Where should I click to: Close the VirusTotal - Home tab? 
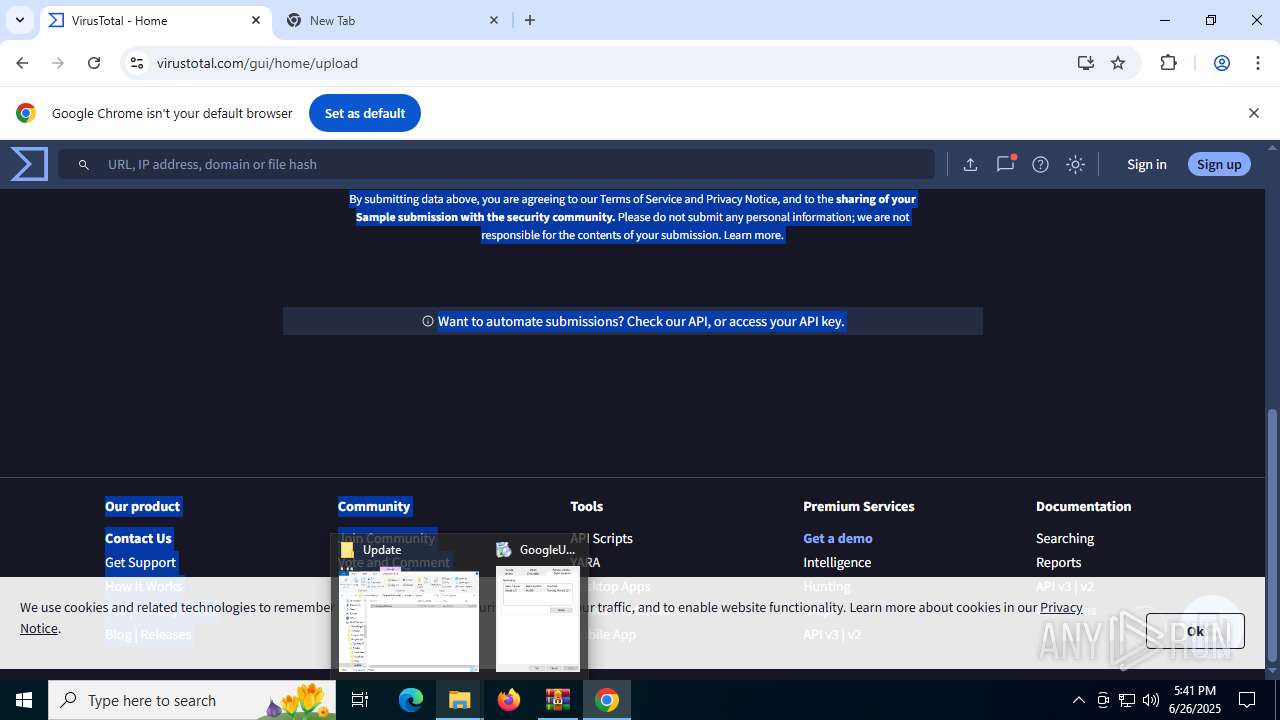[x=256, y=20]
